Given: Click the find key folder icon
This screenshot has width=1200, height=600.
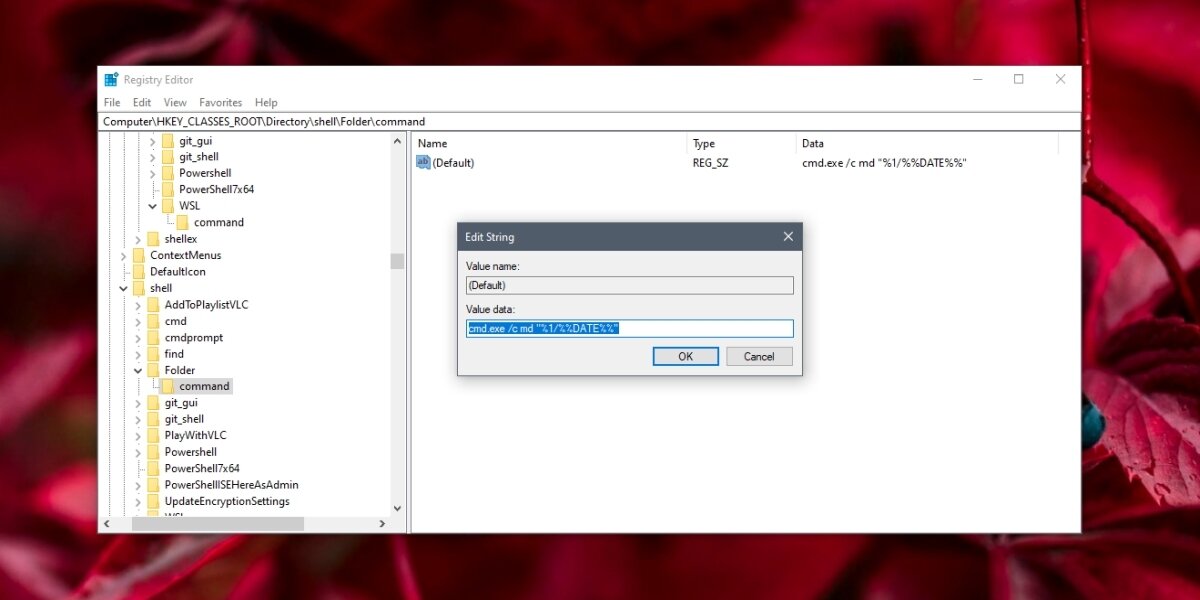Looking at the screenshot, I should 153,353.
